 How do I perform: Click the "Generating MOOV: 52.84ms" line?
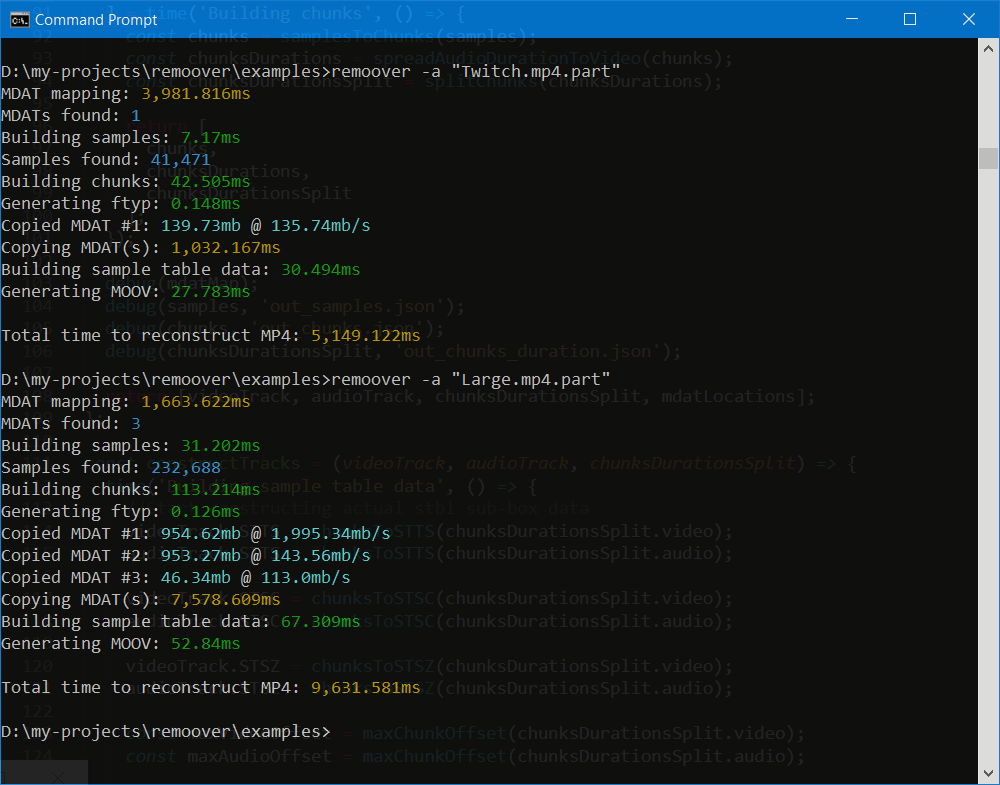[x=120, y=643]
